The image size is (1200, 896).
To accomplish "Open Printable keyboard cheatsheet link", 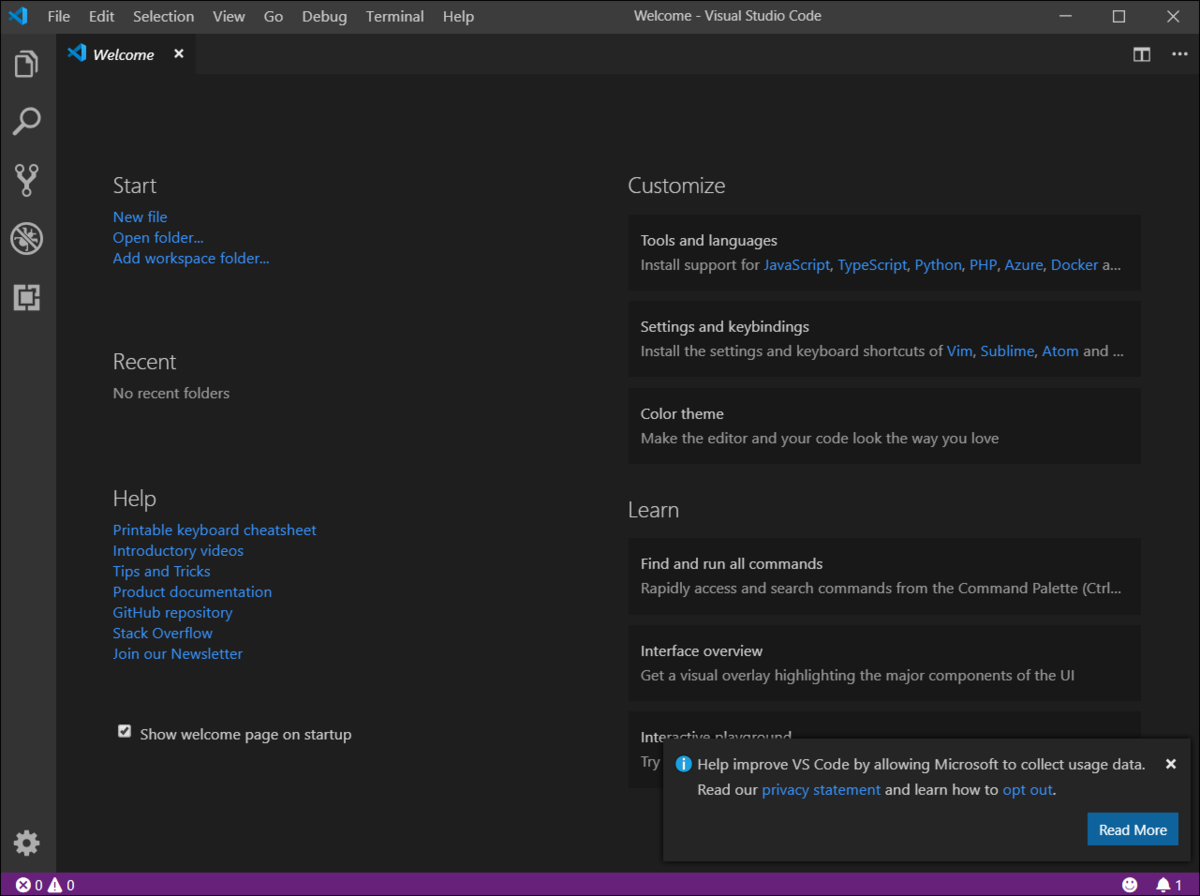I will coord(215,530).
